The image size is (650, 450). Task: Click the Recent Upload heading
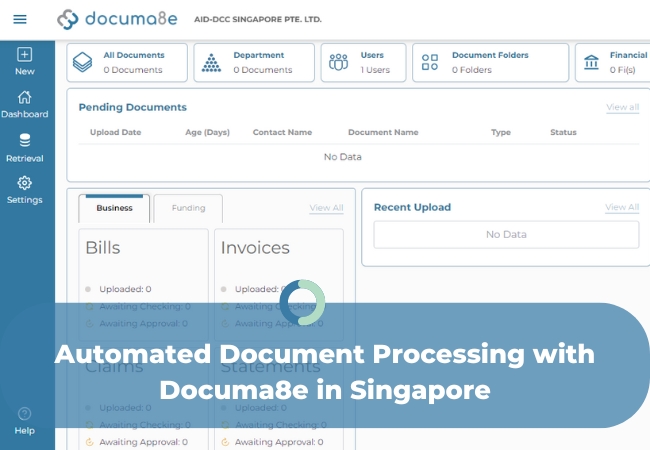412,207
